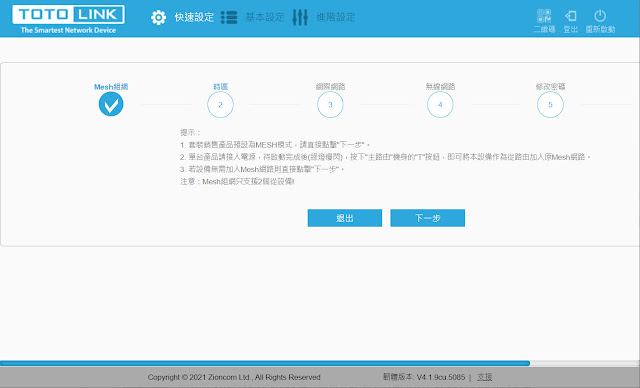
Task: Click the quick setup gear icon
Action: click(x=158, y=18)
